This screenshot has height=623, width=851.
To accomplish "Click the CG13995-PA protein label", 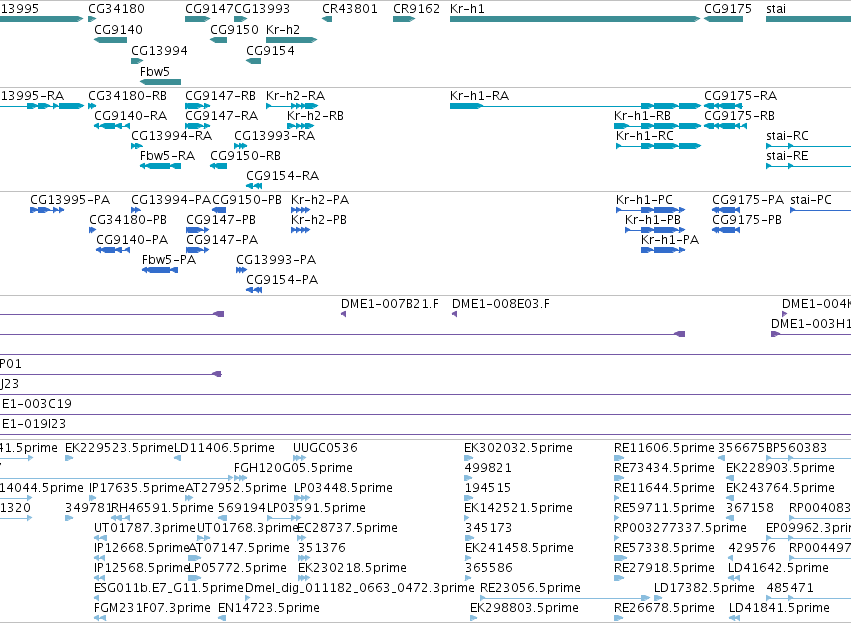I will pos(70,200).
